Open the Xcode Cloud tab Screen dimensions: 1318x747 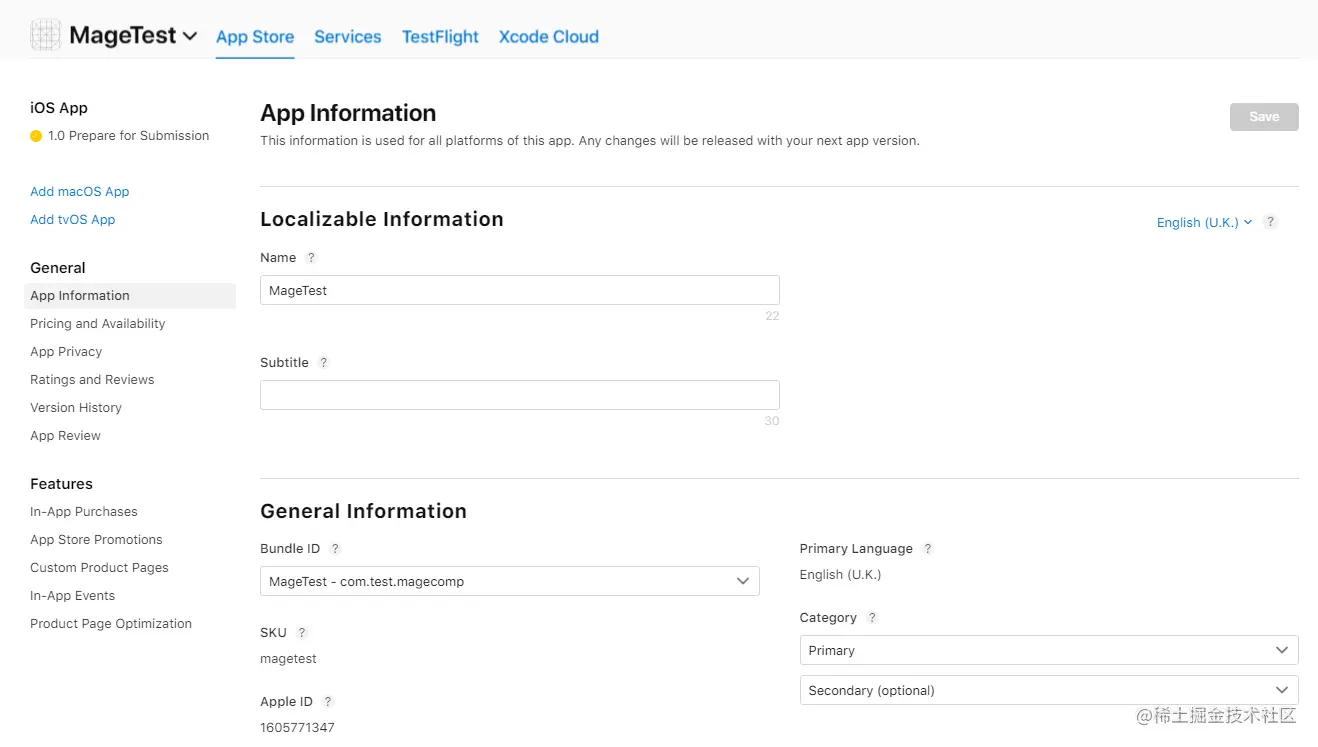click(548, 37)
